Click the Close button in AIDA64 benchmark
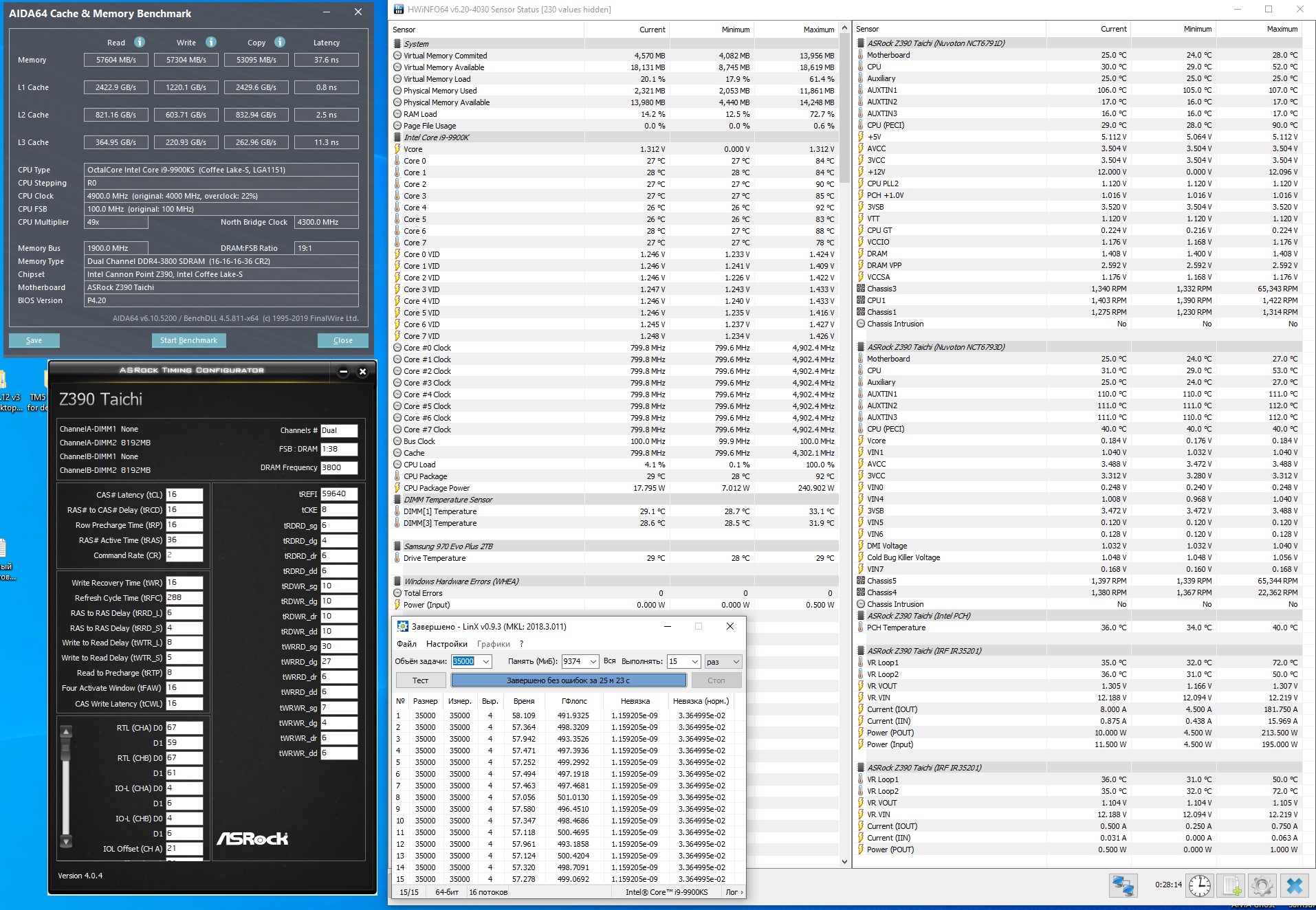Screen dimensions: 1316x910 pyautogui.click(x=342, y=340)
